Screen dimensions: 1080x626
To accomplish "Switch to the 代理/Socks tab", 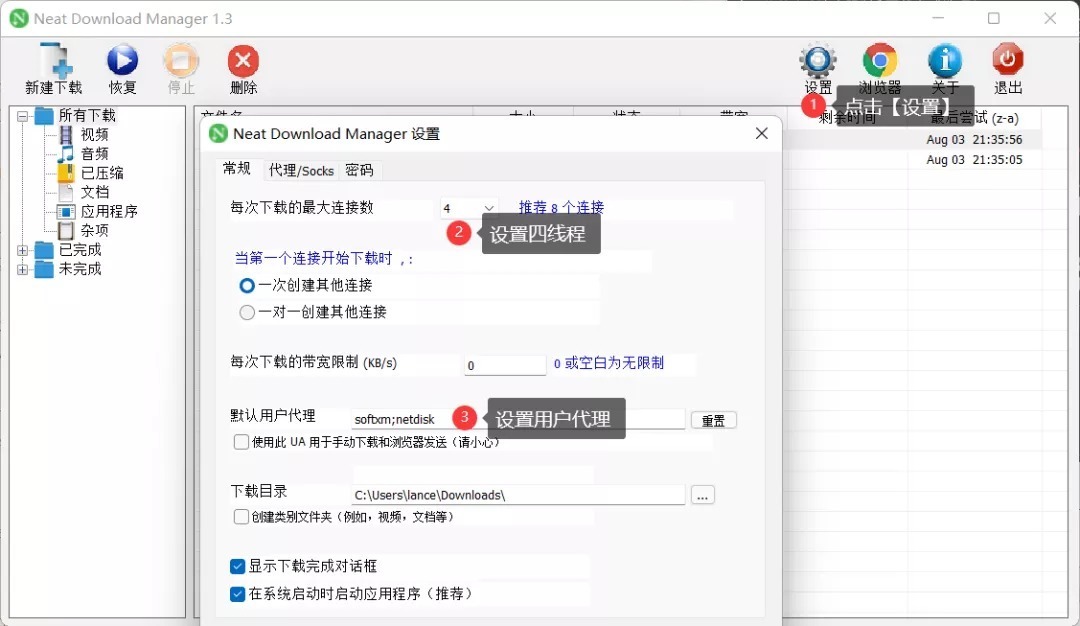I will 301,170.
